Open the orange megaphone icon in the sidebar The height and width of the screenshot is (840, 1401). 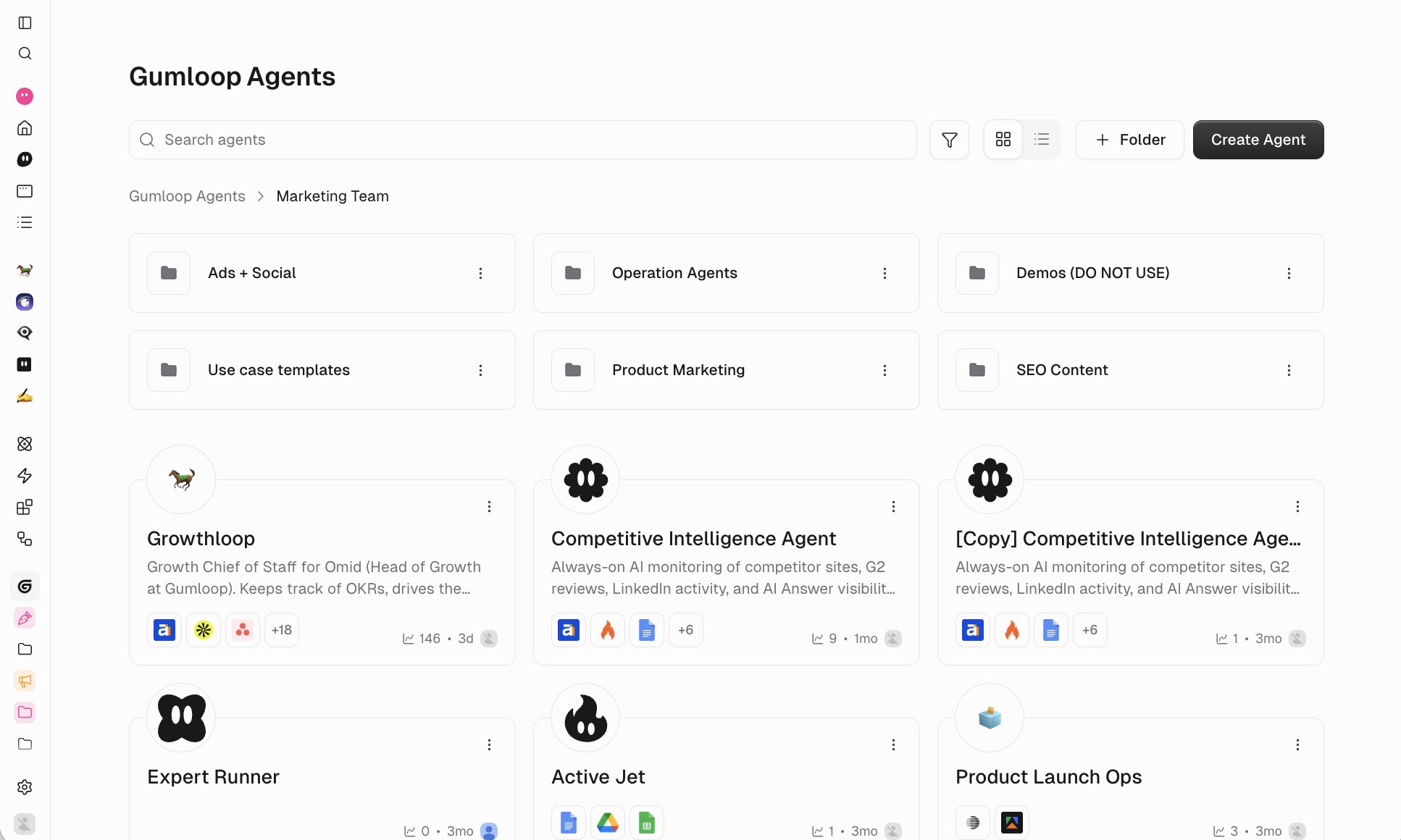25,681
